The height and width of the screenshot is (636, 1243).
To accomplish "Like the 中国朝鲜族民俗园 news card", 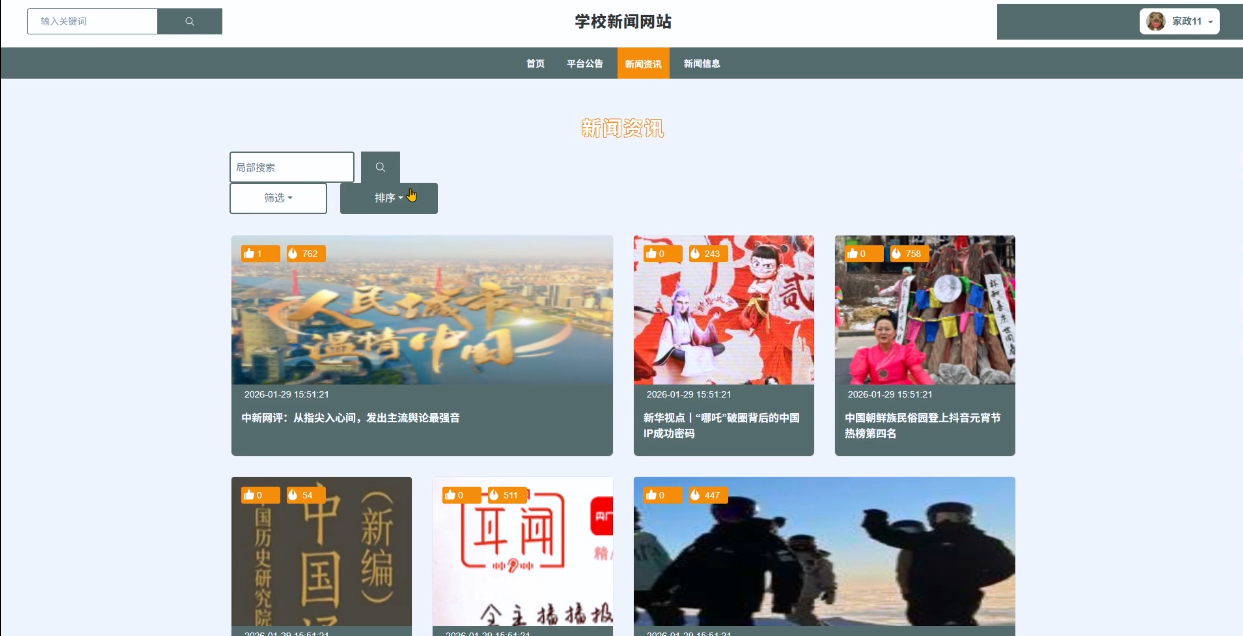I will (x=852, y=254).
